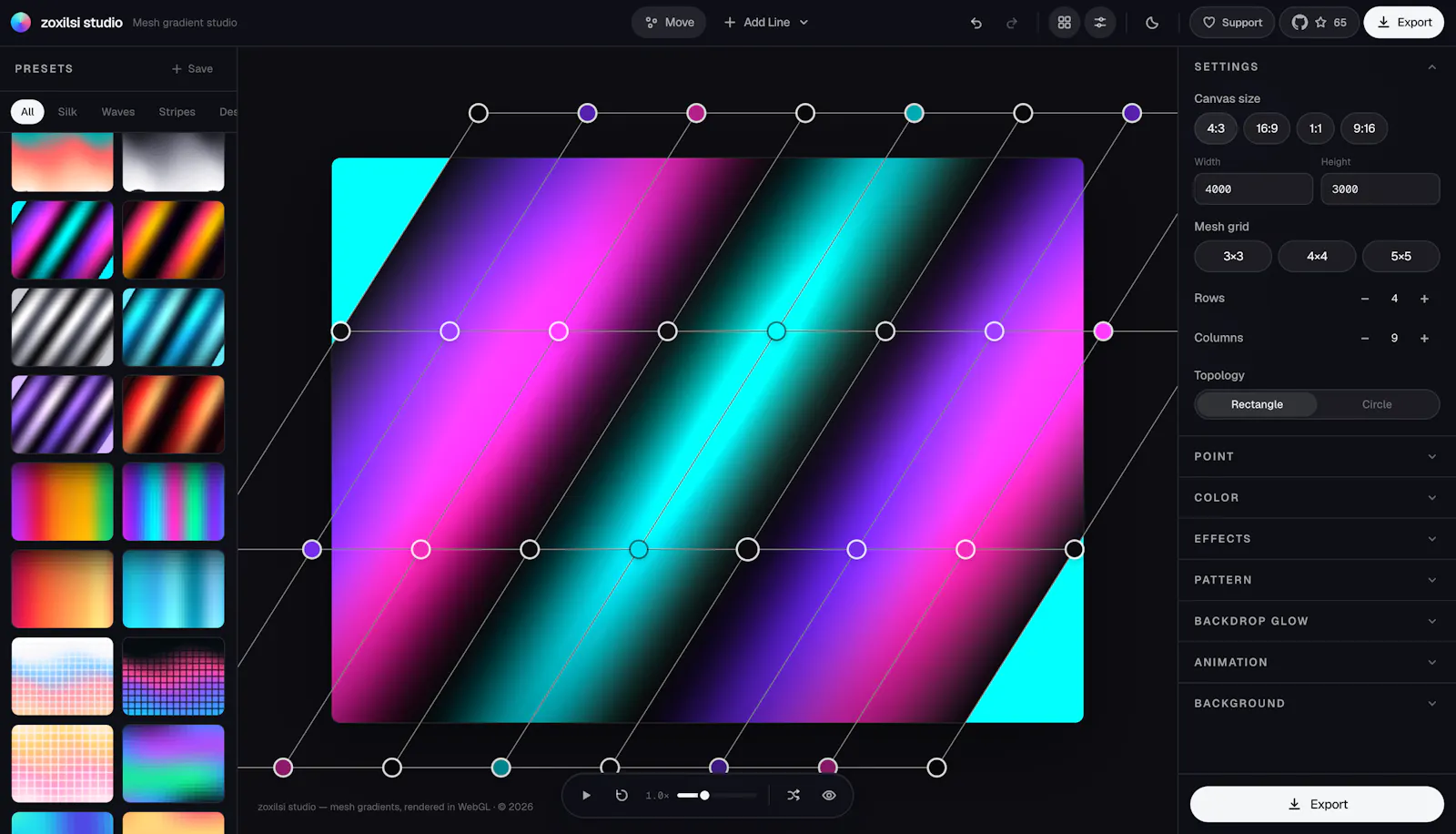Image resolution: width=1456 pixels, height=834 pixels.
Task: Toggle the grid layout icon in toolbar
Action: [x=1064, y=23]
